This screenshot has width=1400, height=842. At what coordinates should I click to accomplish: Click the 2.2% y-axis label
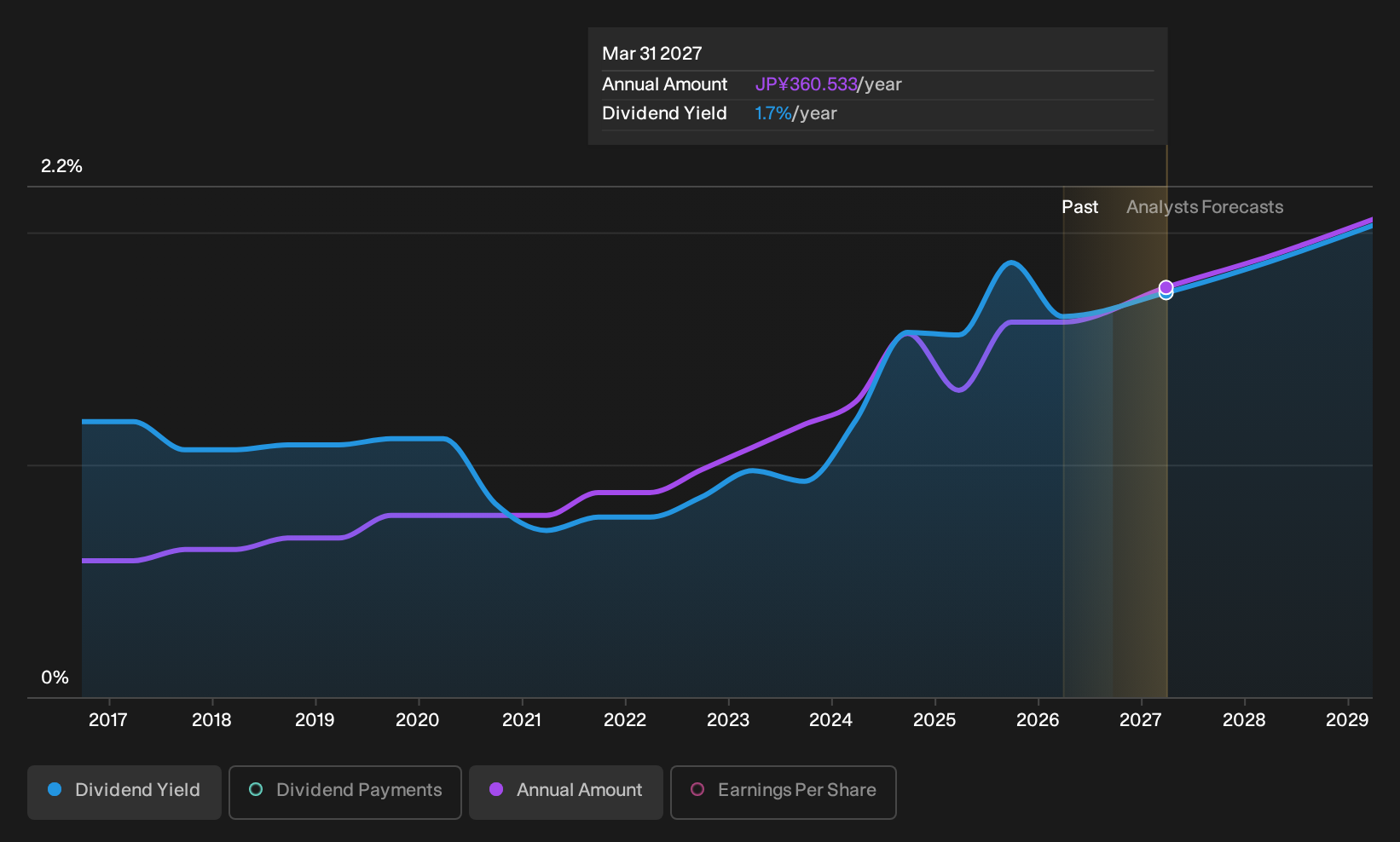pyautogui.click(x=61, y=166)
